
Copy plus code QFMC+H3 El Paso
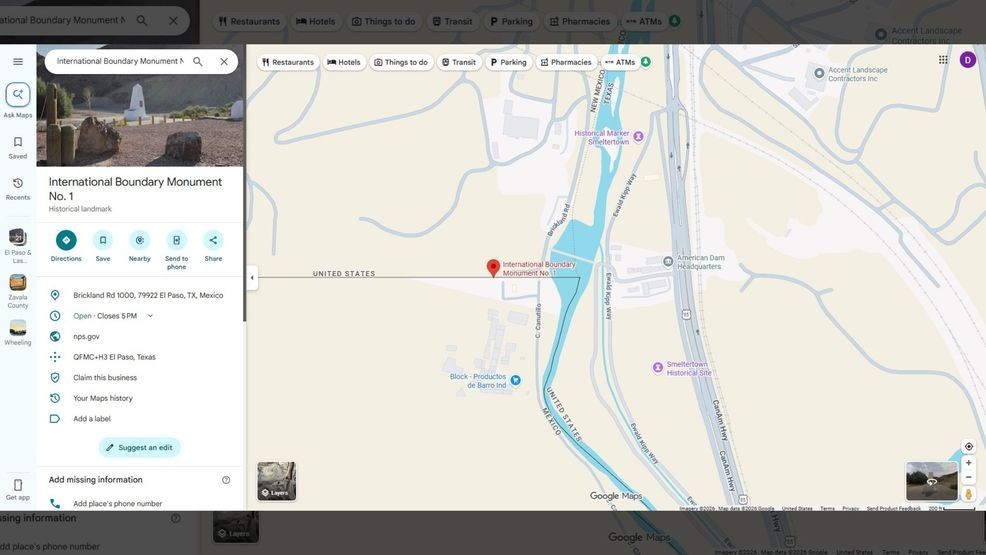(x=140, y=357)
